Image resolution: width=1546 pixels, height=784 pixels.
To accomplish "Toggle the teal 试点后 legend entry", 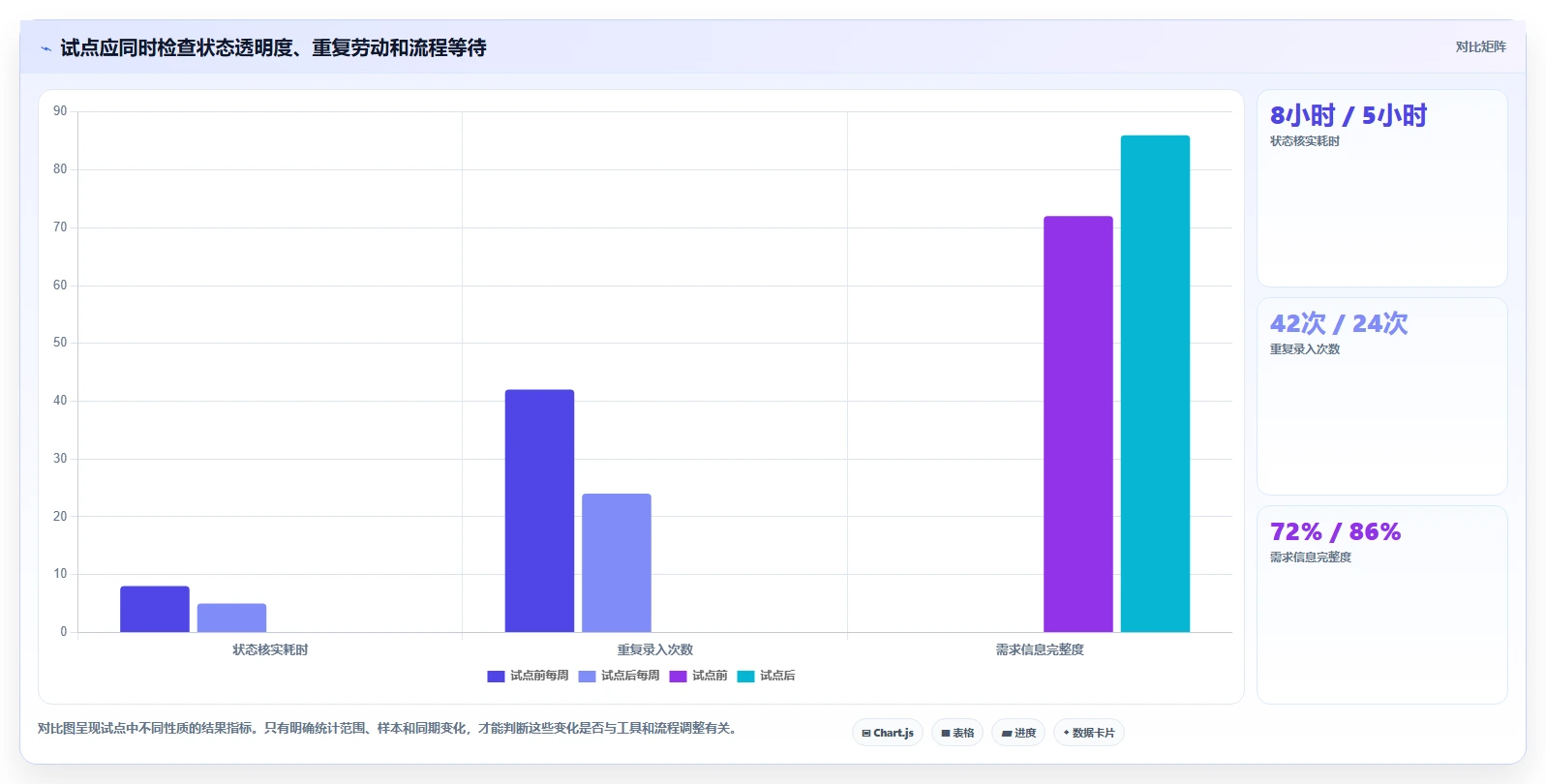I will [766, 676].
